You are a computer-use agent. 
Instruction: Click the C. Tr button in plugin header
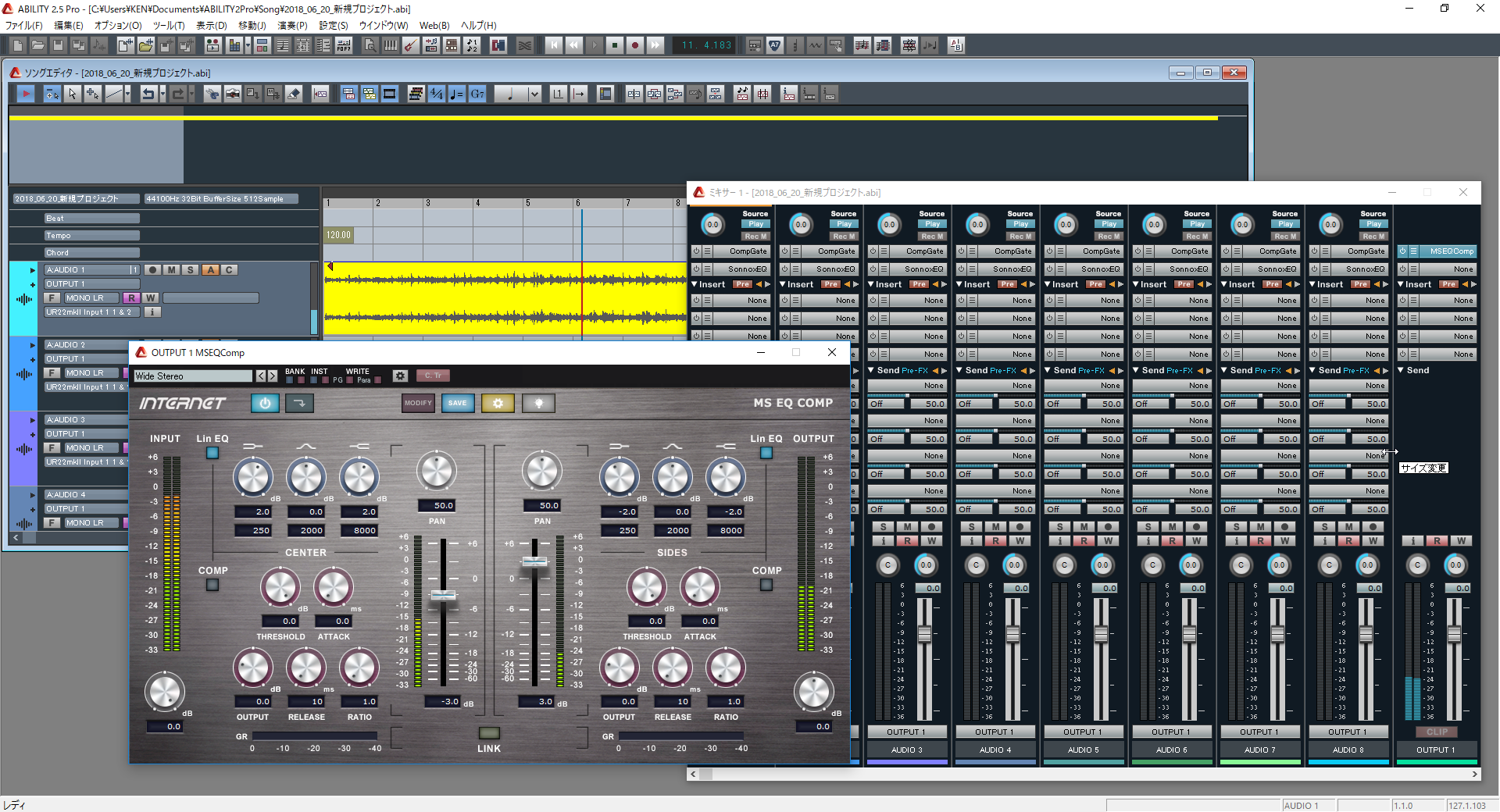[433, 376]
